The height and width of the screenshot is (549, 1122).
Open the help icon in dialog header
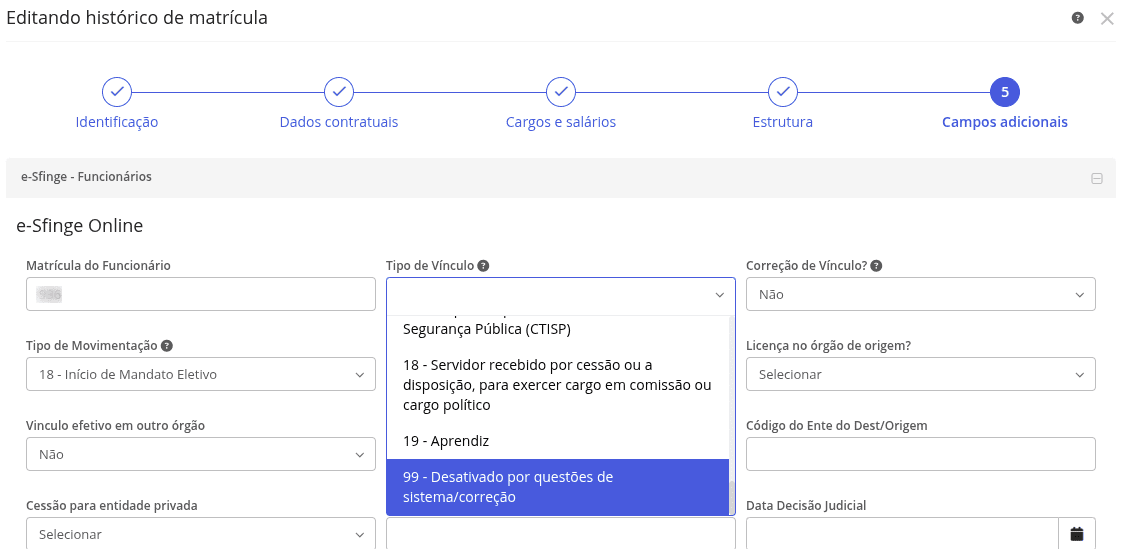(x=1078, y=18)
